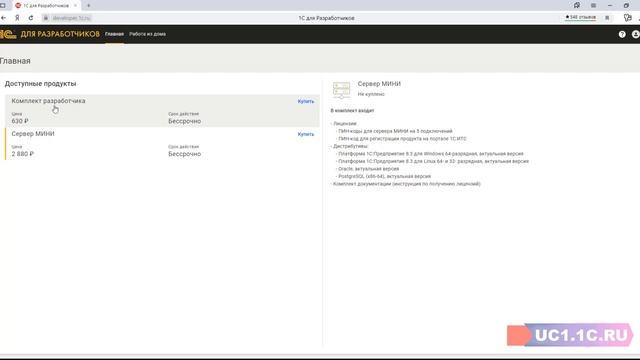640x360 pixels.
Task: Open the browser hamburger menu
Action: coord(593,5)
